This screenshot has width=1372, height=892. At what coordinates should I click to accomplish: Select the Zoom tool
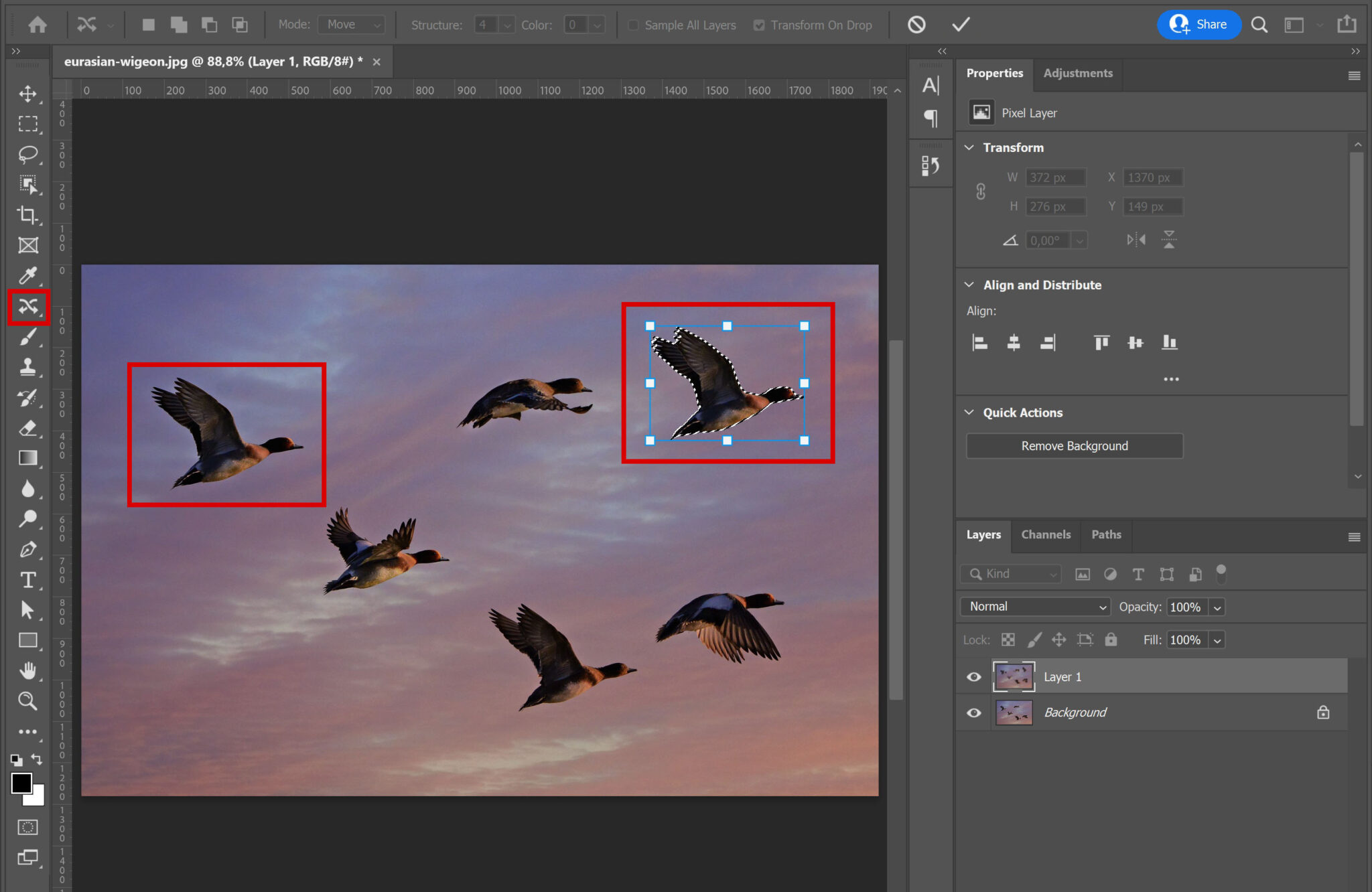tap(28, 700)
